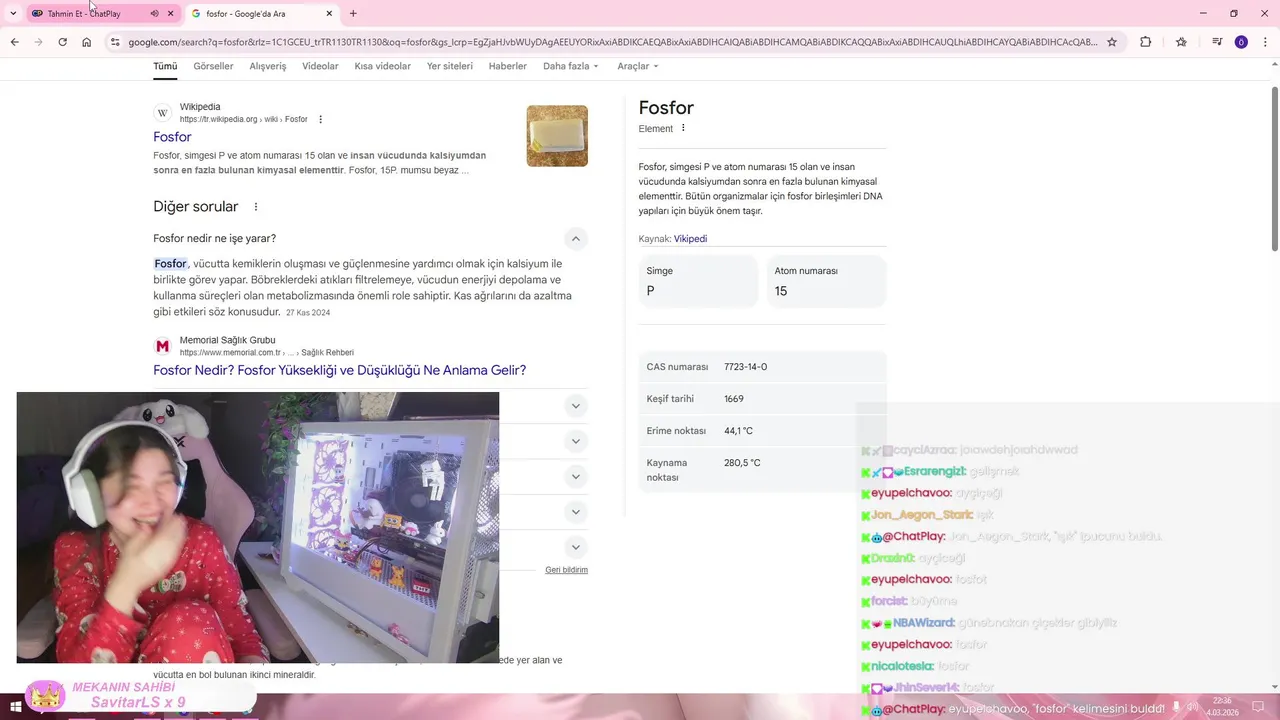Open the tab search dropdown arrow
1280x720 pixels.
pos(13,13)
